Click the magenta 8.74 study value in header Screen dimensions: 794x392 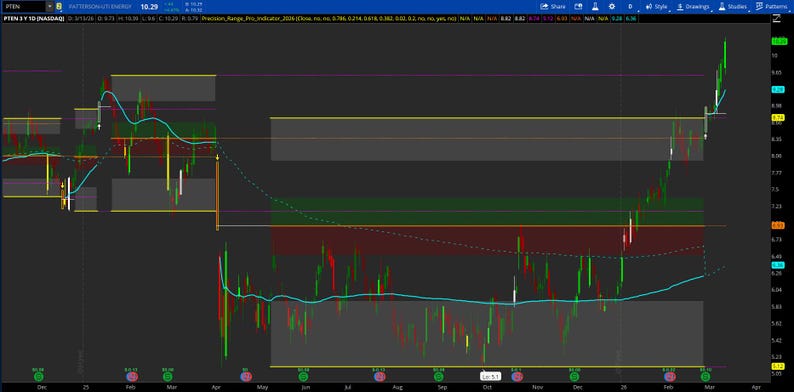point(534,18)
